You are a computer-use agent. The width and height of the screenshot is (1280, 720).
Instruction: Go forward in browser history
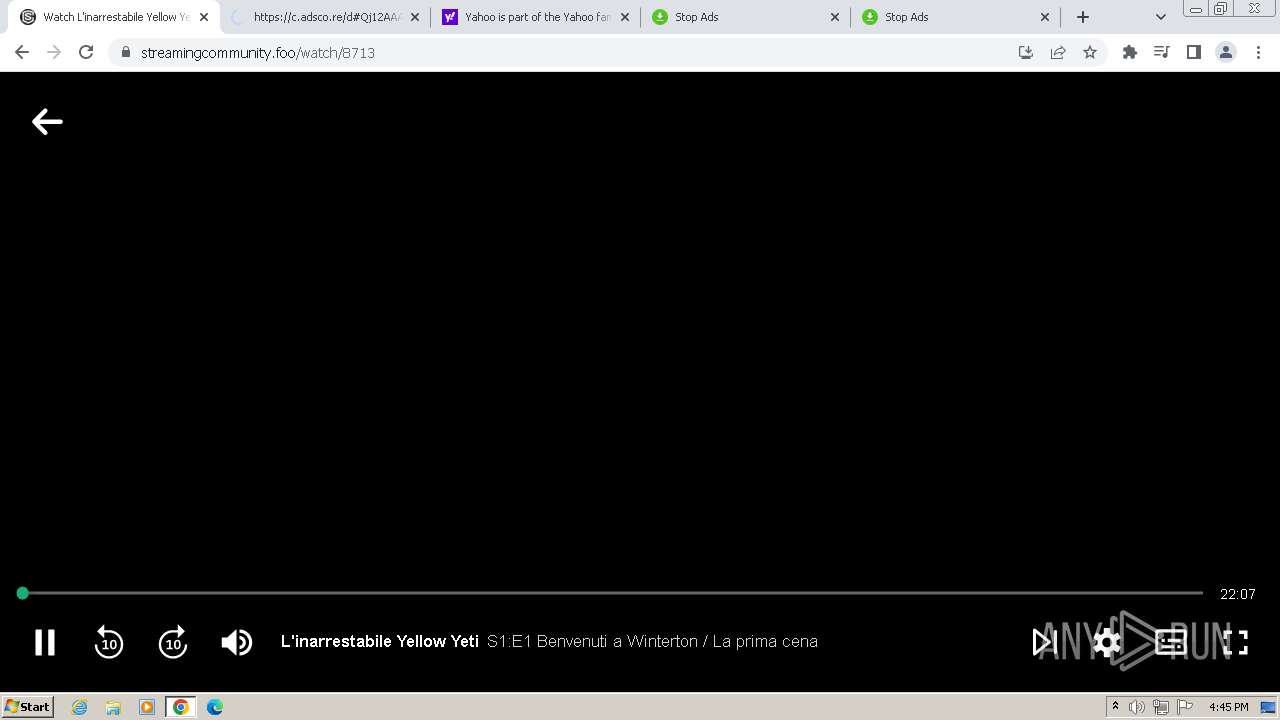(54, 52)
